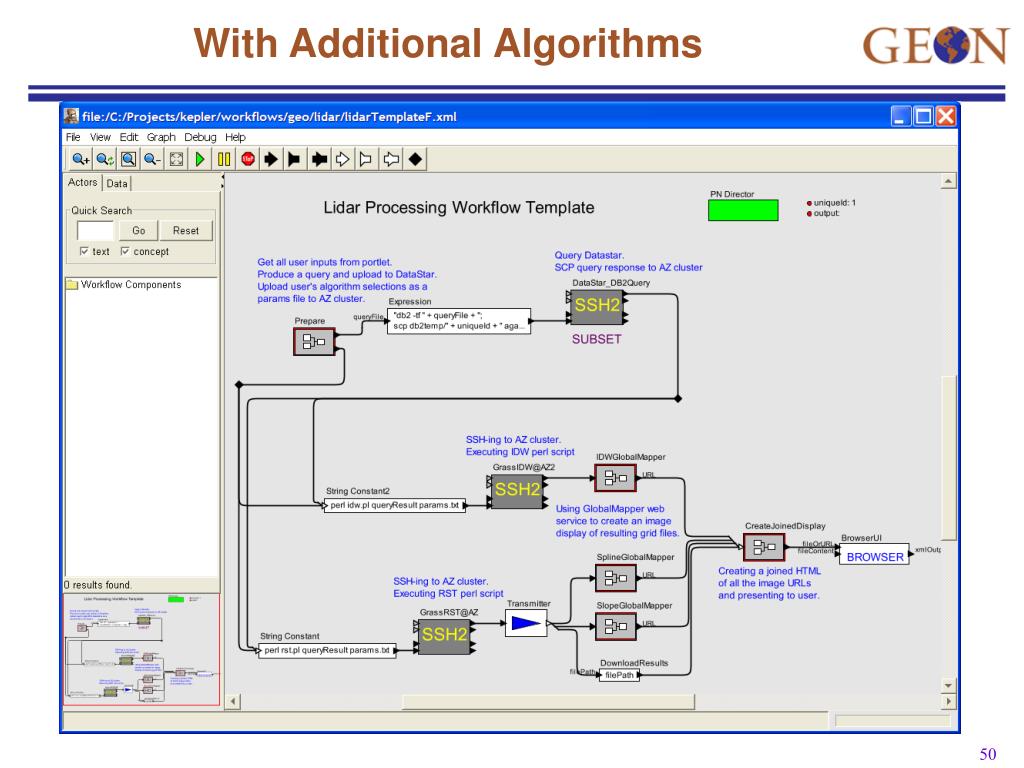Viewport: 1024px width, 768px height.
Task: Open the Edit menu
Action: click(x=129, y=137)
